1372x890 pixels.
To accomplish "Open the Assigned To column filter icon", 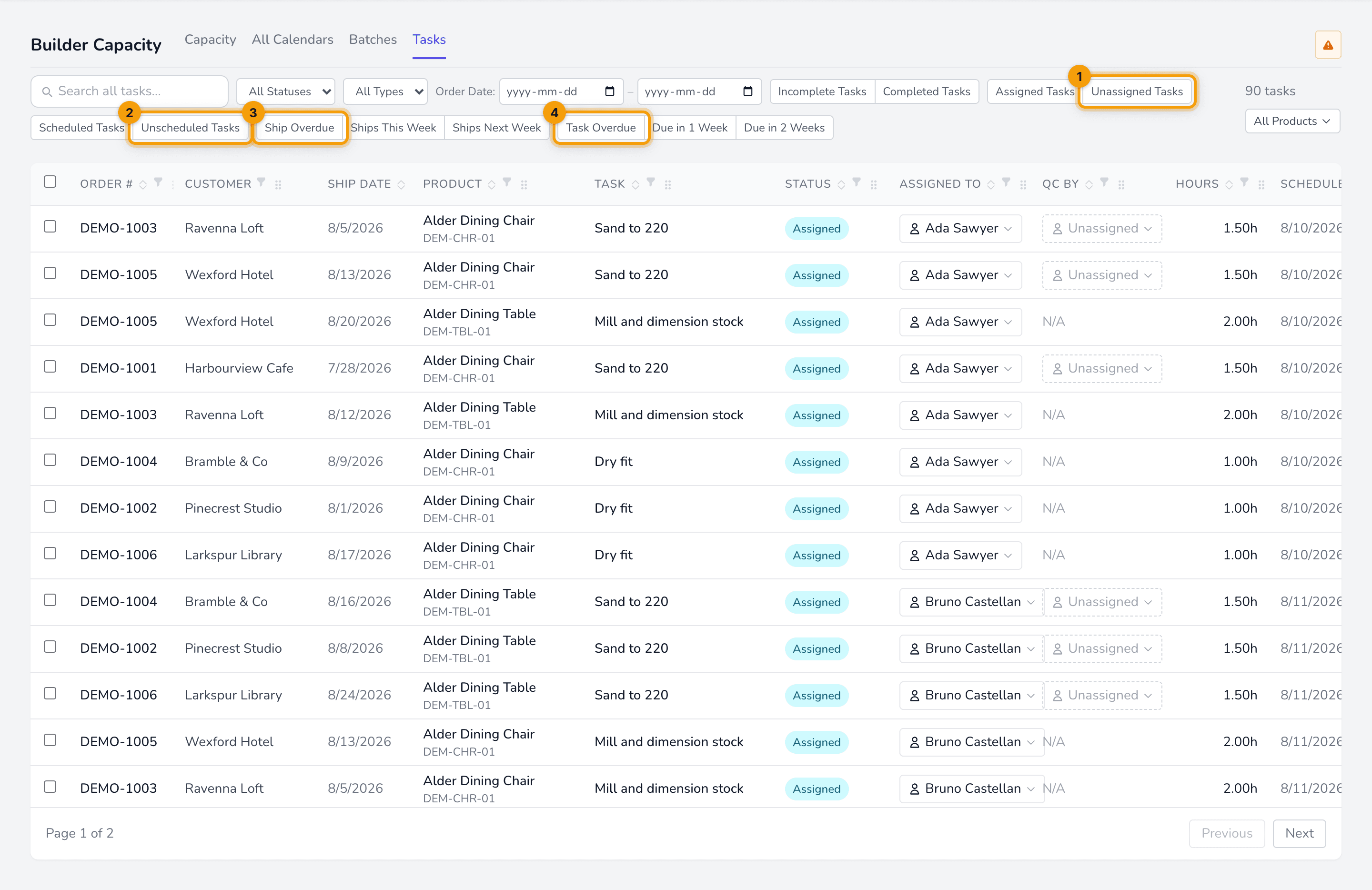I will (x=1006, y=182).
